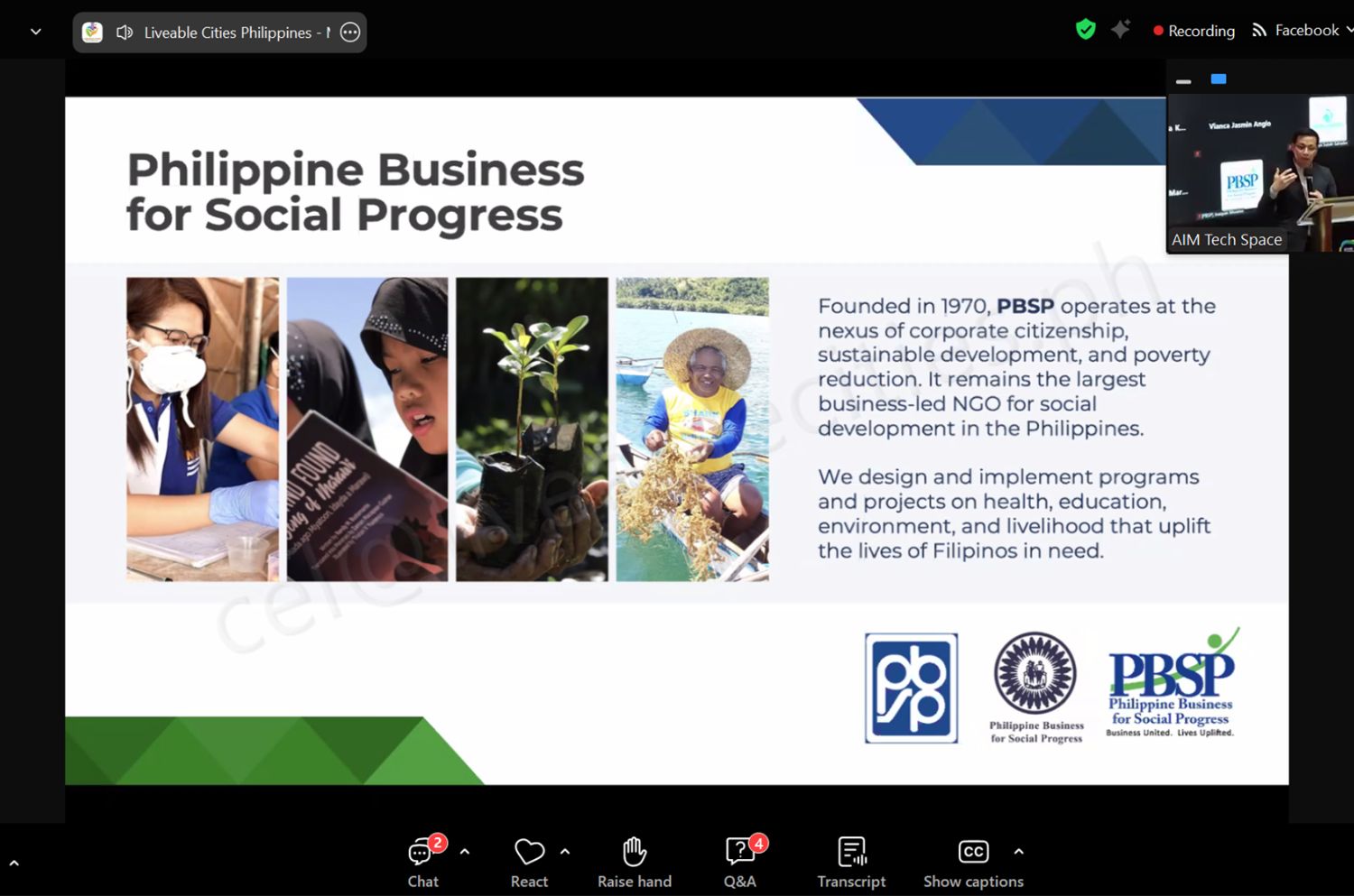Viewport: 1354px width, 896px height.
Task: Toggle the speaker audio icon in meeting tab
Action: (x=125, y=32)
